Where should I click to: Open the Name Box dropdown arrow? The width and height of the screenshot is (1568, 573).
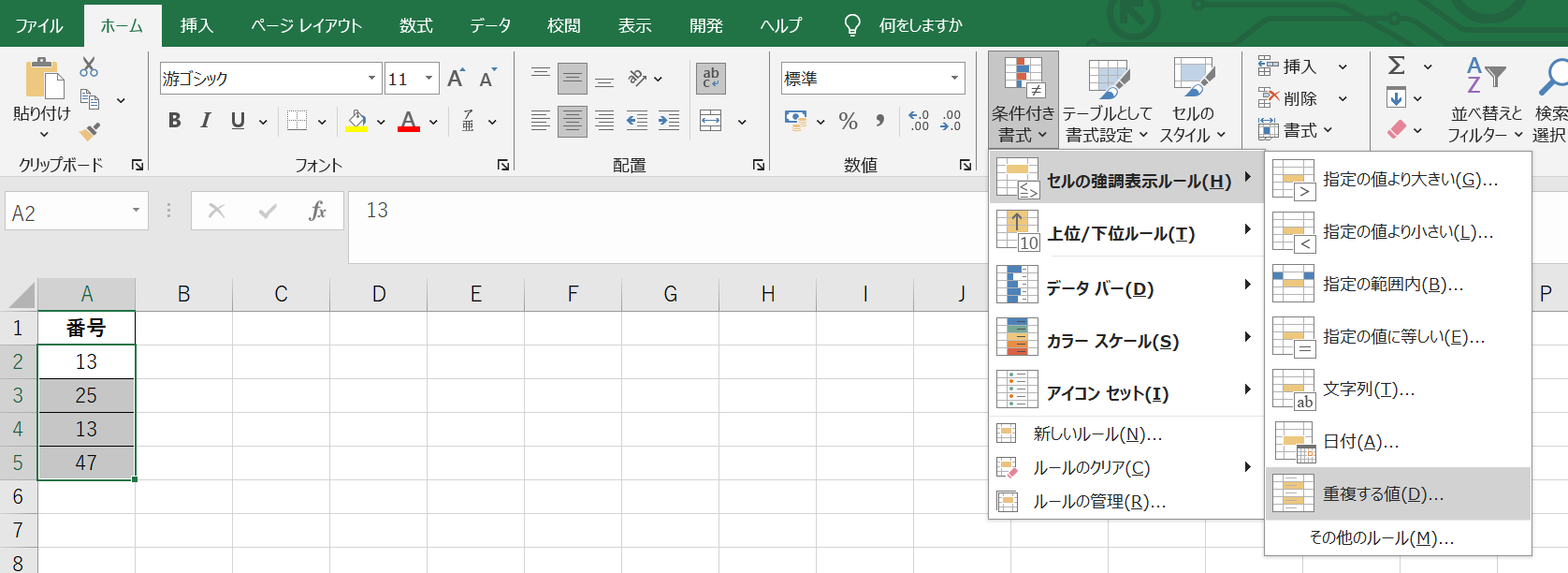point(136,211)
